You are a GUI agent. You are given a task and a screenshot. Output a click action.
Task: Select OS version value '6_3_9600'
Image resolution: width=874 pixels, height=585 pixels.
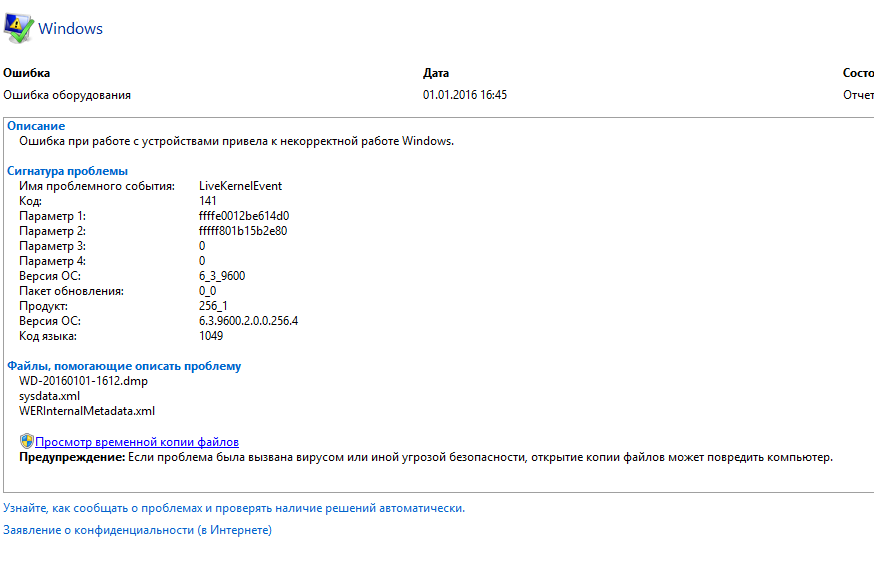(222, 276)
